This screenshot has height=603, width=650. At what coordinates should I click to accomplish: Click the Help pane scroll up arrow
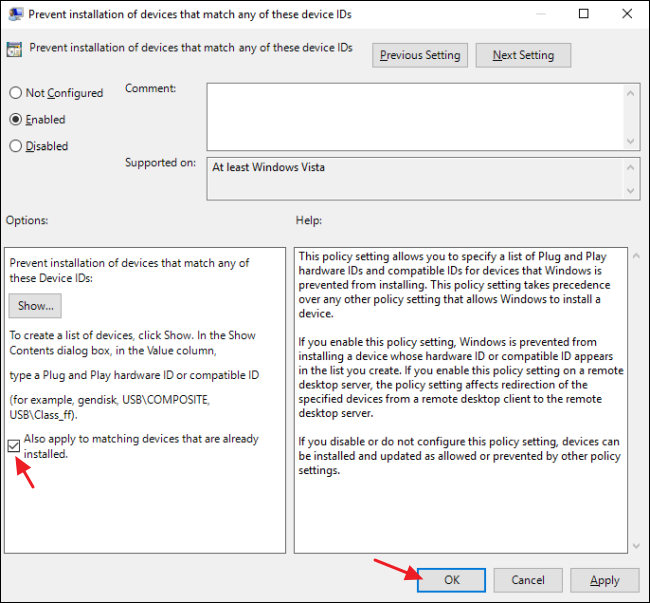pos(636,256)
